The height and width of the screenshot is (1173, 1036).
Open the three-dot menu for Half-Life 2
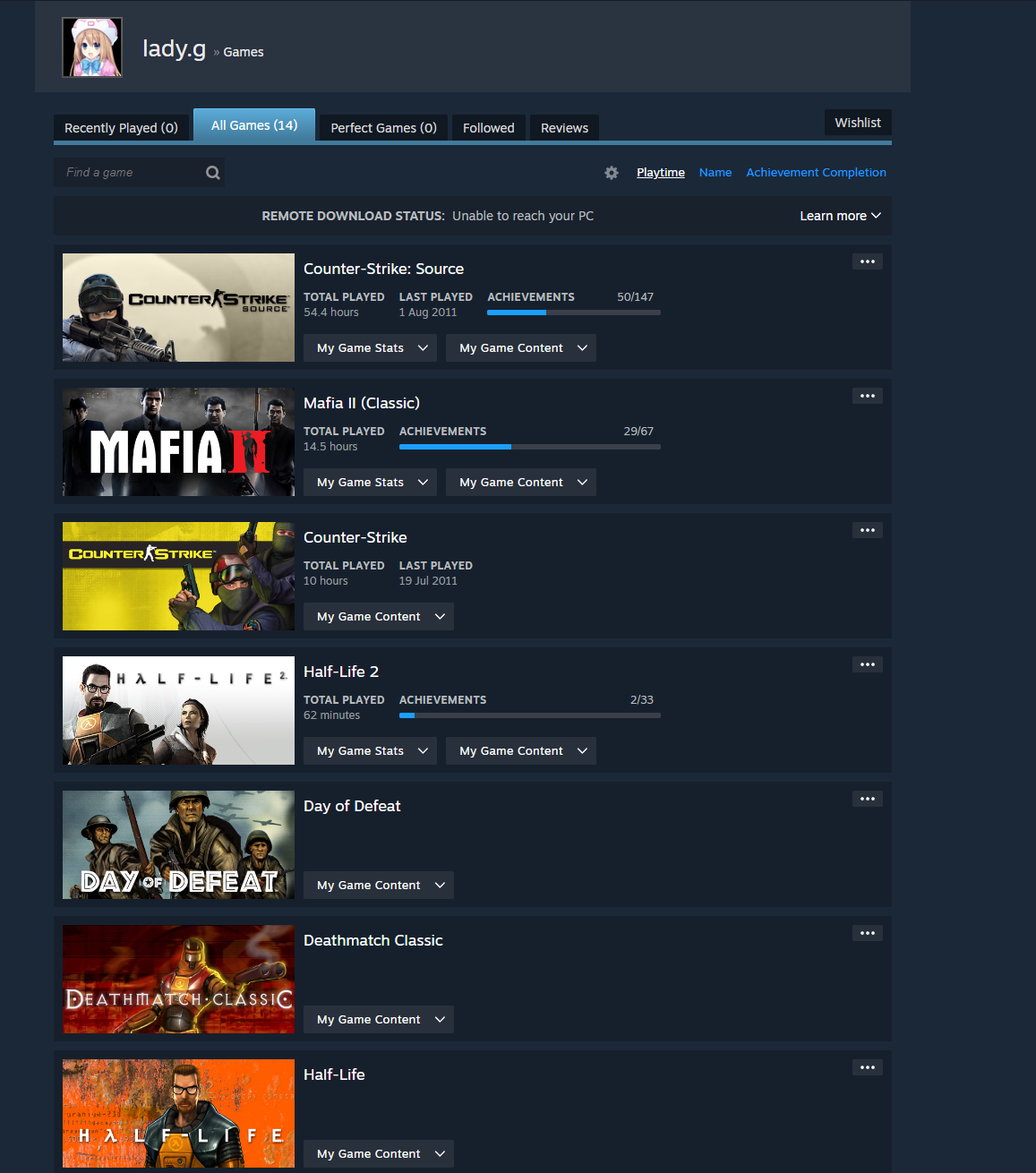point(868,664)
